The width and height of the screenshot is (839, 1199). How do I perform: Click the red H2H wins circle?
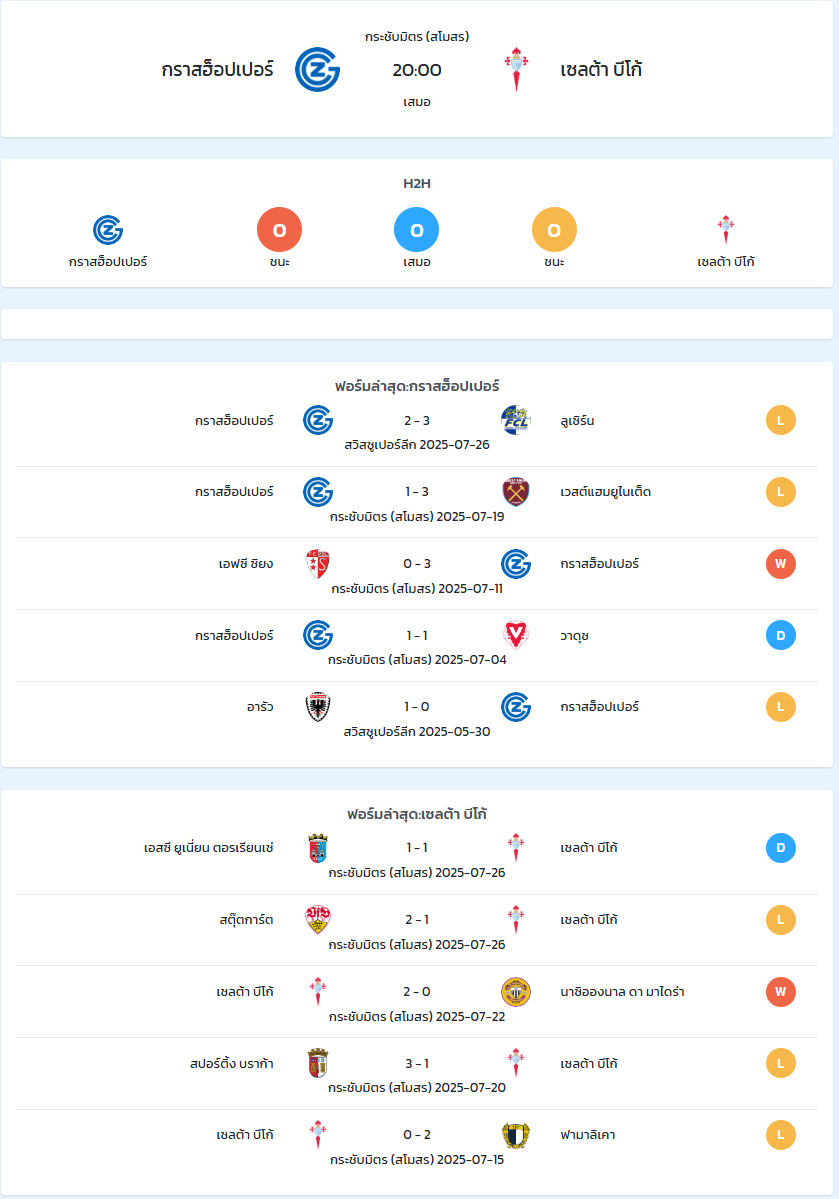pyautogui.click(x=279, y=229)
